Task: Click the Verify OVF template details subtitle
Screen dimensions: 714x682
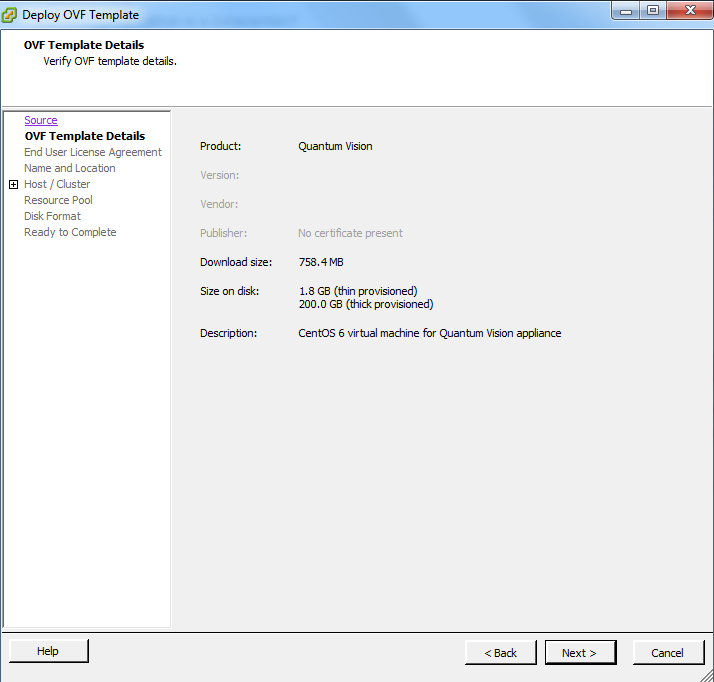Action: tap(110, 61)
